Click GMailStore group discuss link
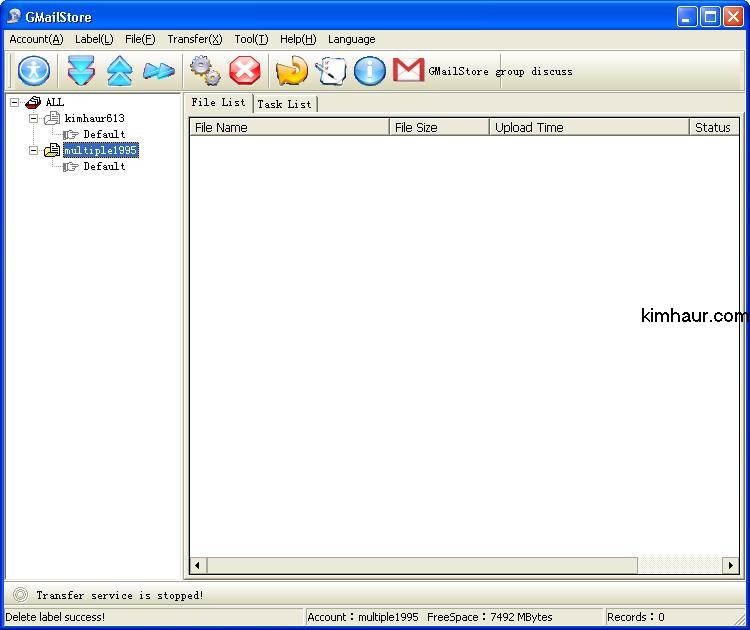The width and height of the screenshot is (750, 630). click(500, 72)
